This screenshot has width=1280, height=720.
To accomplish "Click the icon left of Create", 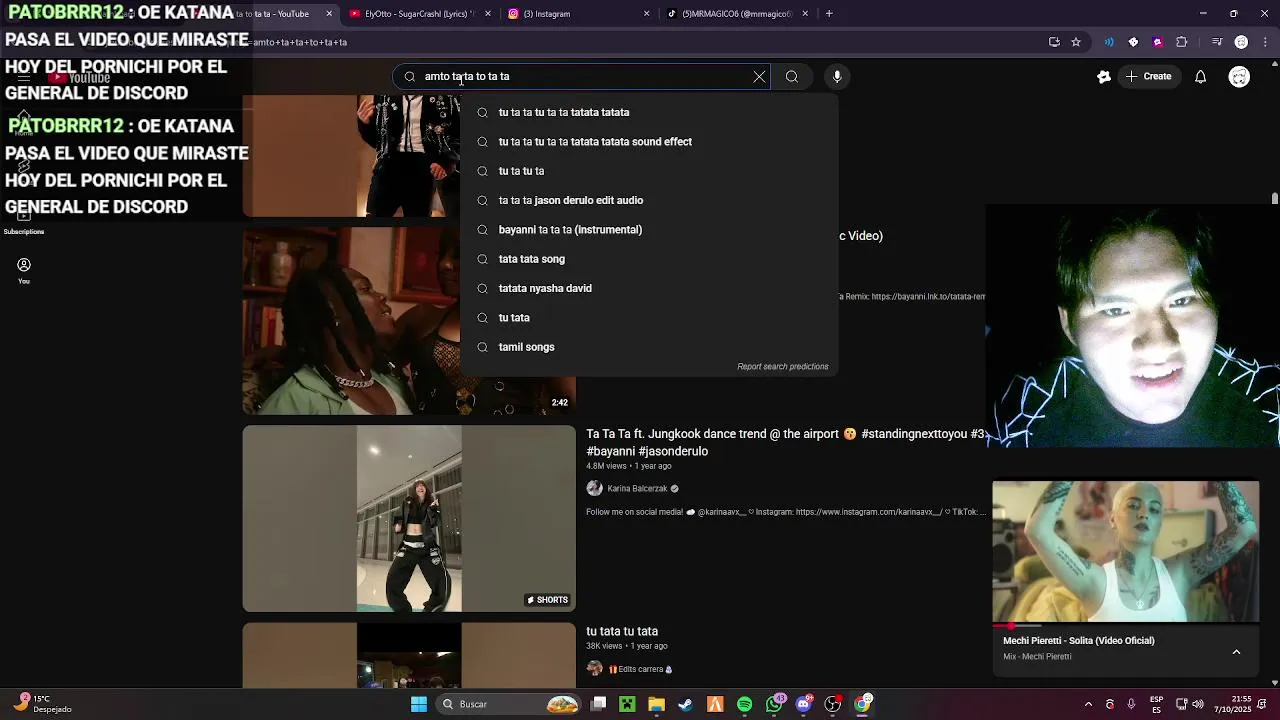I will pos(1104,76).
